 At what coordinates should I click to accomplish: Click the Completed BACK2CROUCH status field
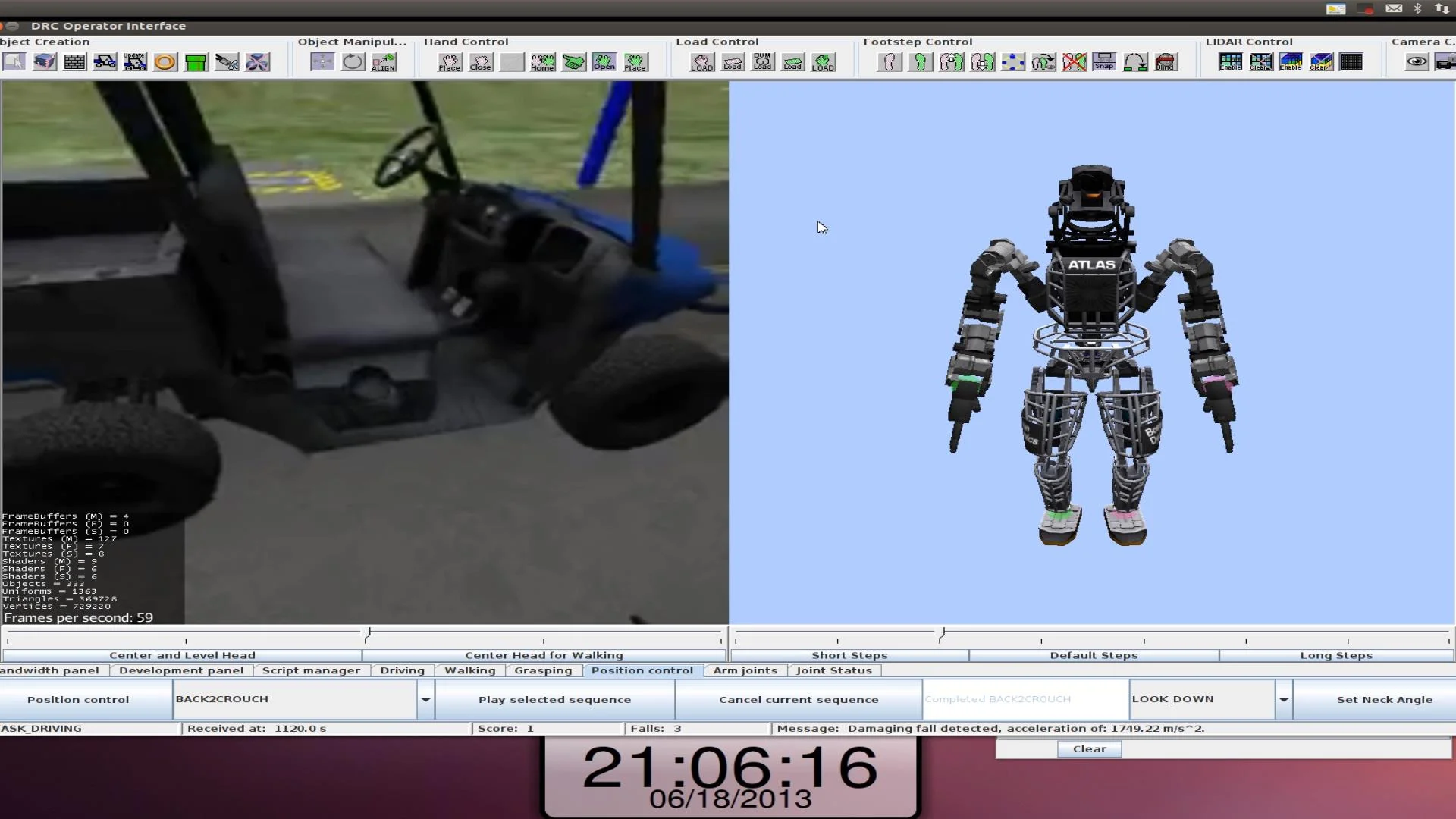coord(1025,699)
